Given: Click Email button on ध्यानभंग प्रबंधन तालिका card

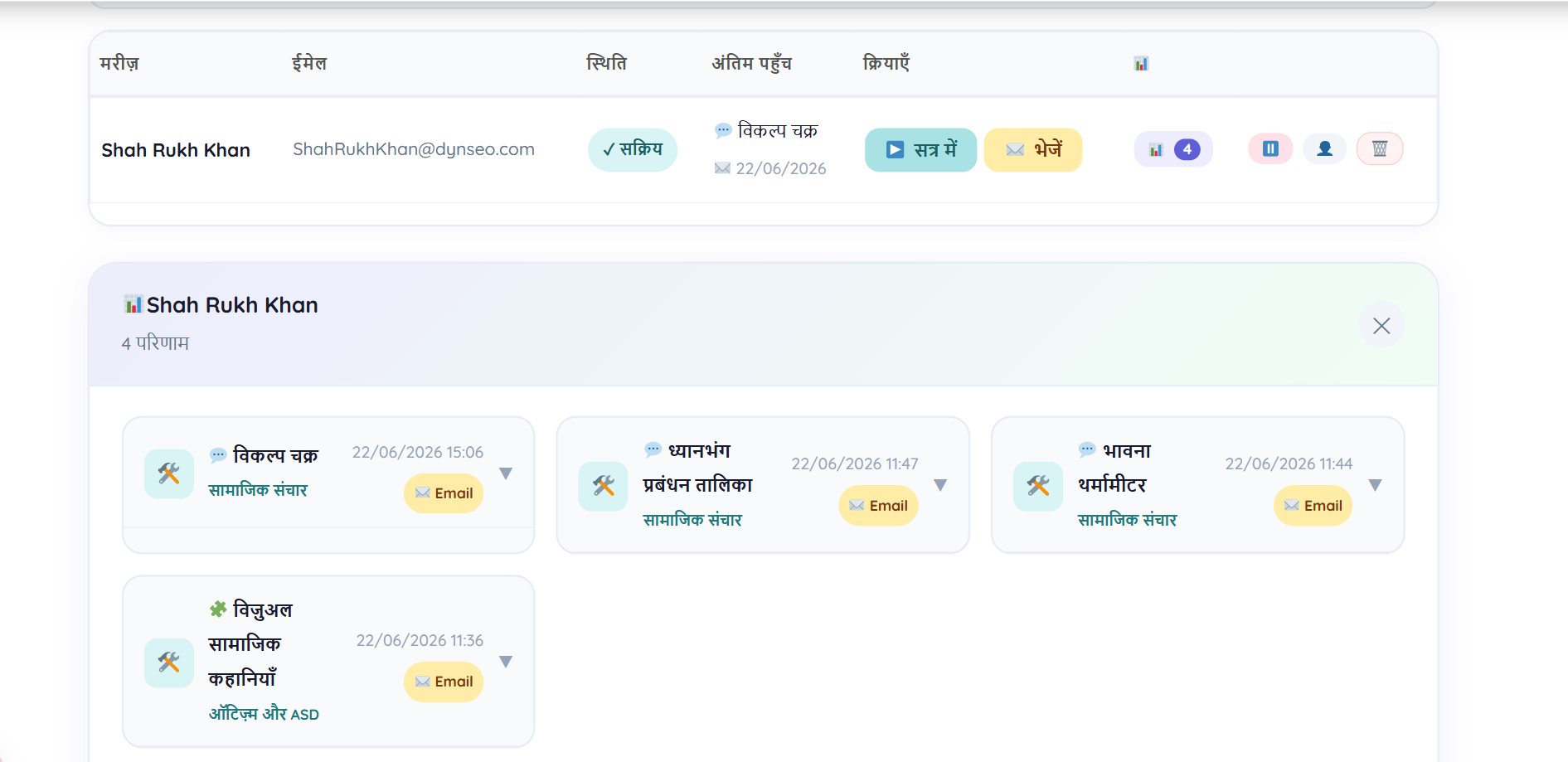Looking at the screenshot, I should coord(878,506).
